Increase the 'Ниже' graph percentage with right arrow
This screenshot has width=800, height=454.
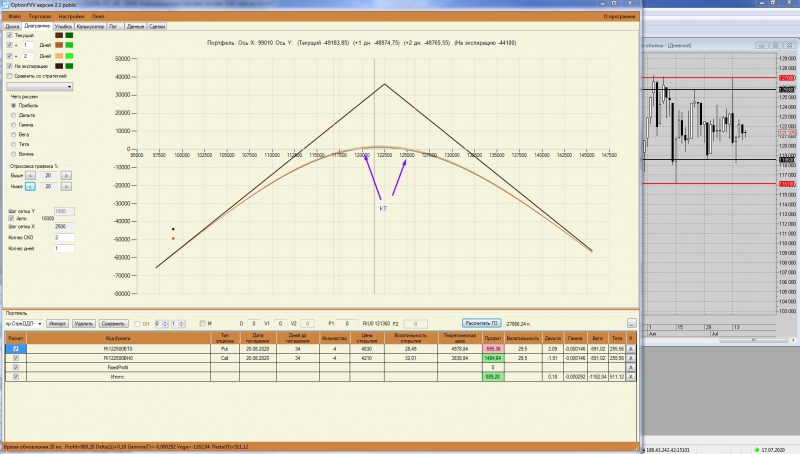[x=66, y=187]
